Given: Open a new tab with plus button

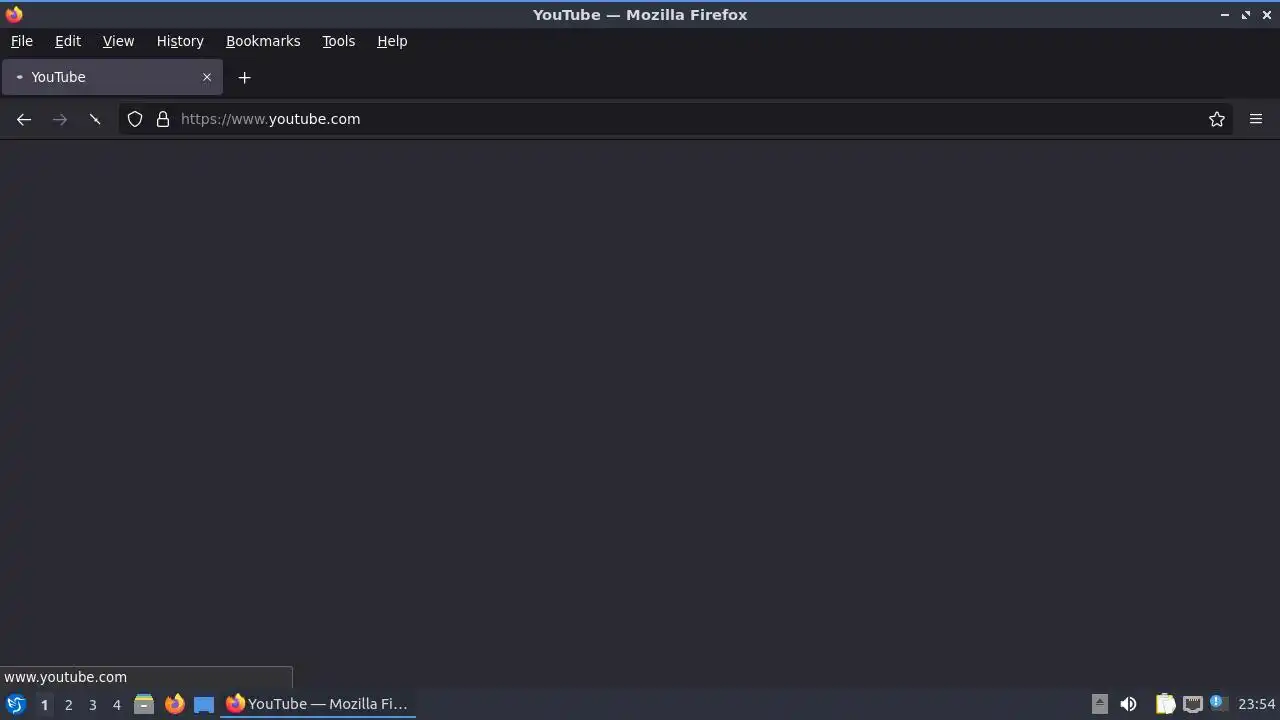Looking at the screenshot, I should [x=244, y=77].
